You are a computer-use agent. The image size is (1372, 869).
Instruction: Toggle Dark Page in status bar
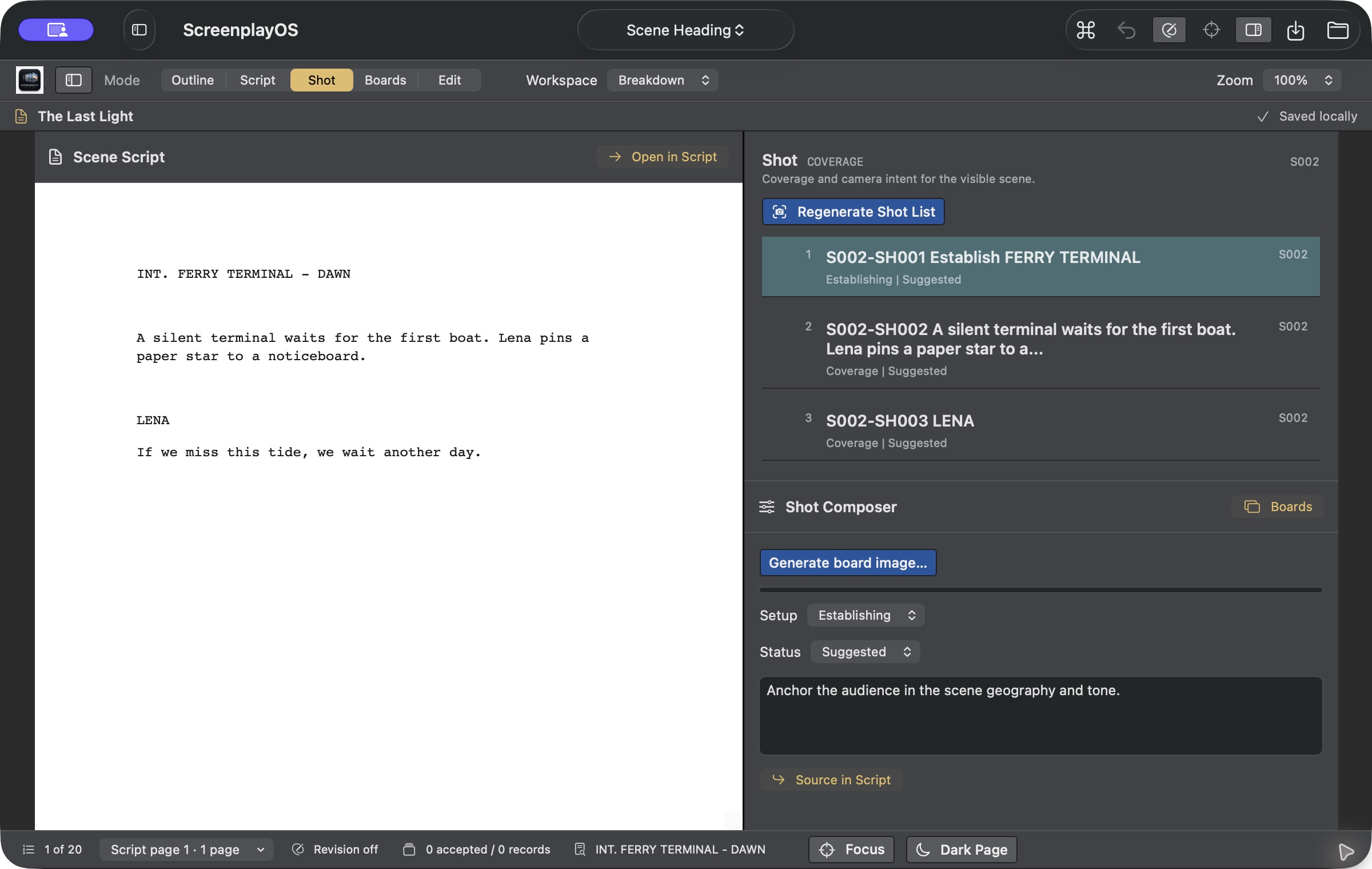tap(962, 850)
